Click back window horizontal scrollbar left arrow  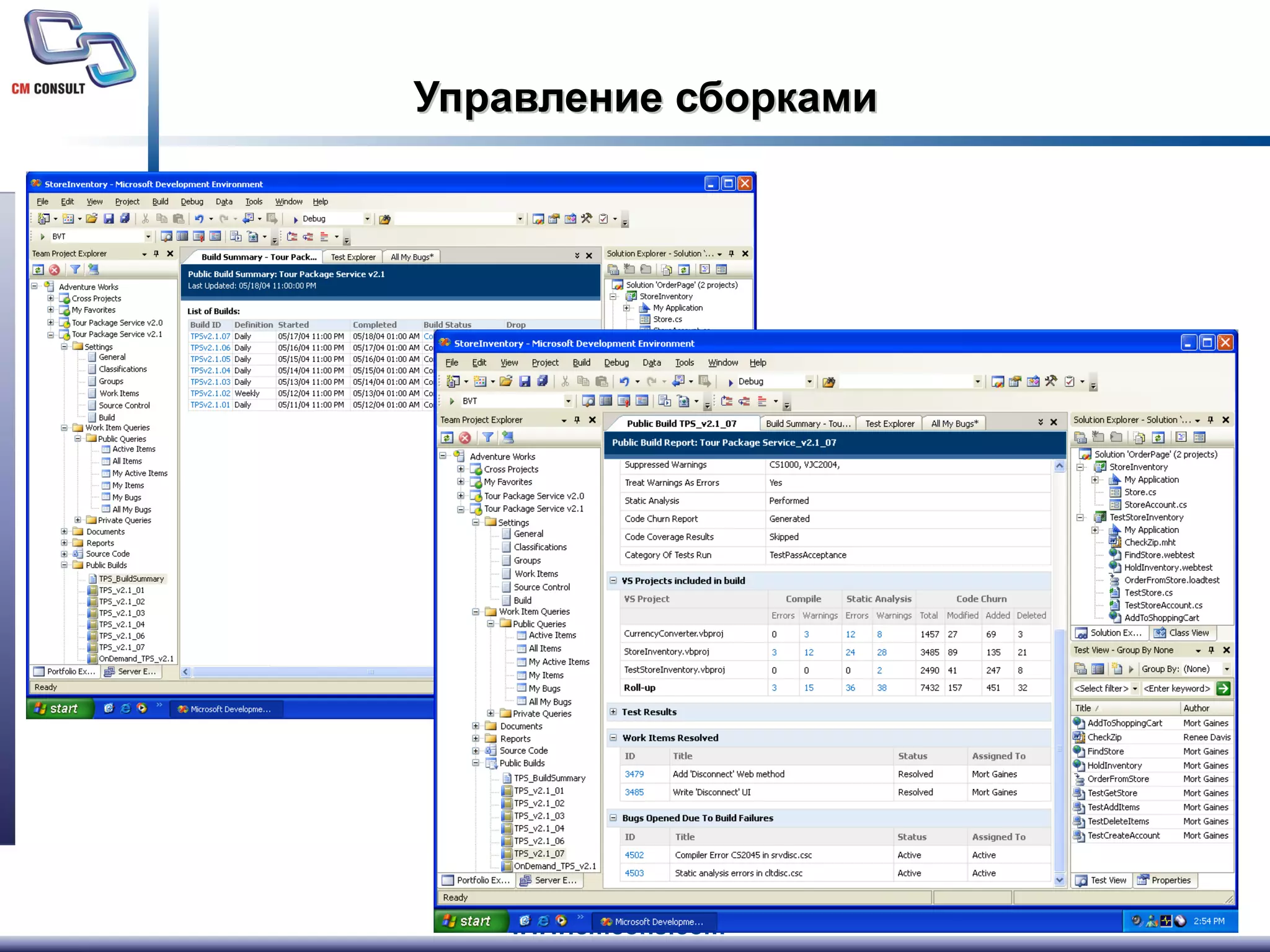[185, 671]
